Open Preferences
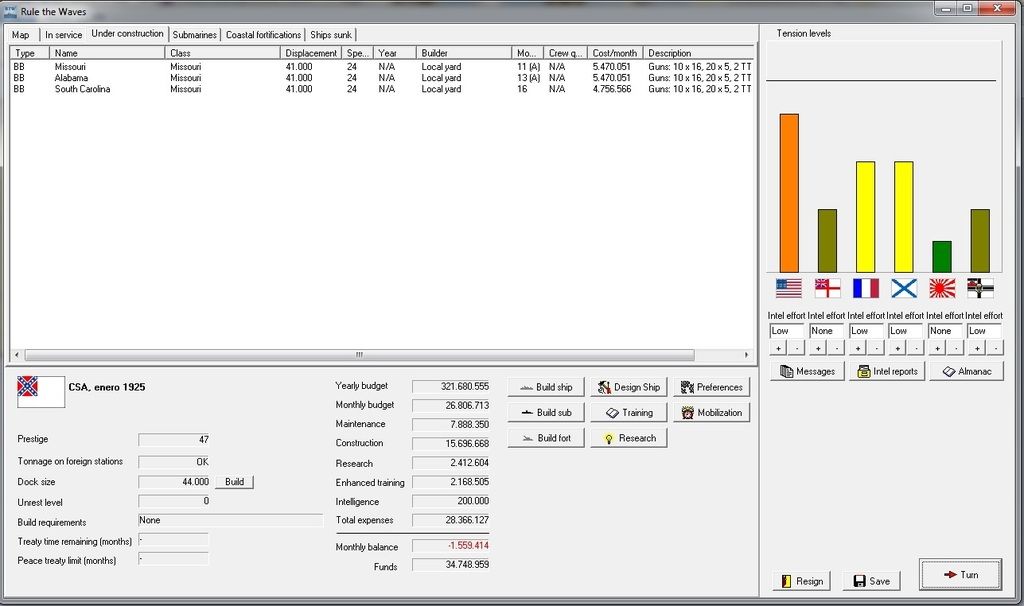This screenshot has width=1024, height=606. [x=712, y=387]
